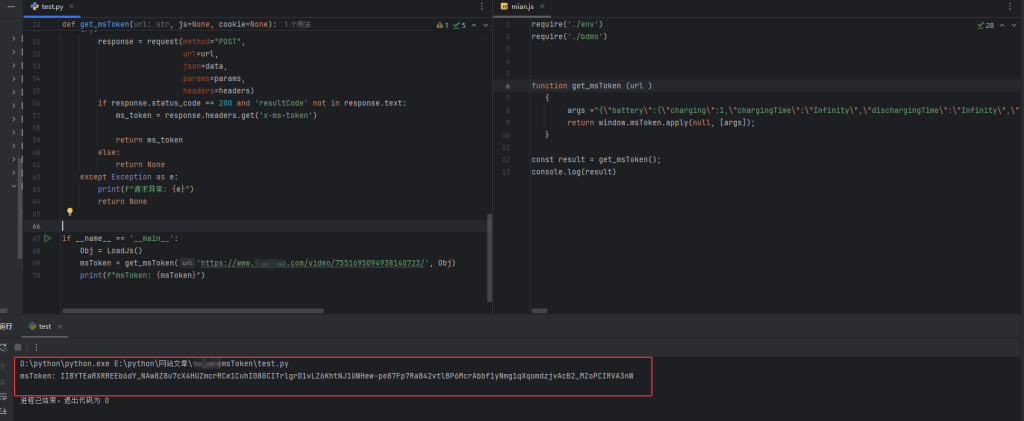
Task: Close the test.py editor tab
Action: 73,6
